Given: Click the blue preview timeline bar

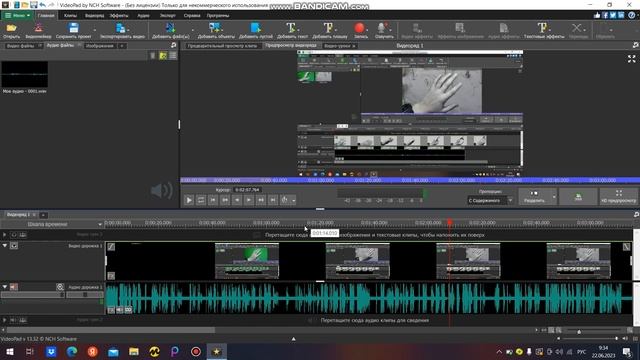Looking at the screenshot, I should pos(410,180).
